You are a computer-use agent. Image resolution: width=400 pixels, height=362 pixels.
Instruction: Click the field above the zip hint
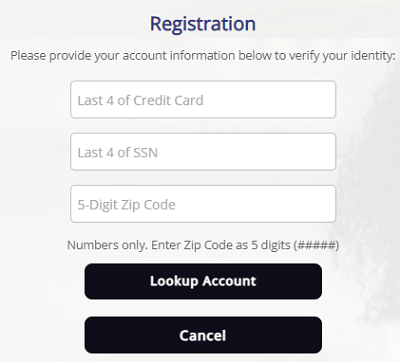coord(203,204)
